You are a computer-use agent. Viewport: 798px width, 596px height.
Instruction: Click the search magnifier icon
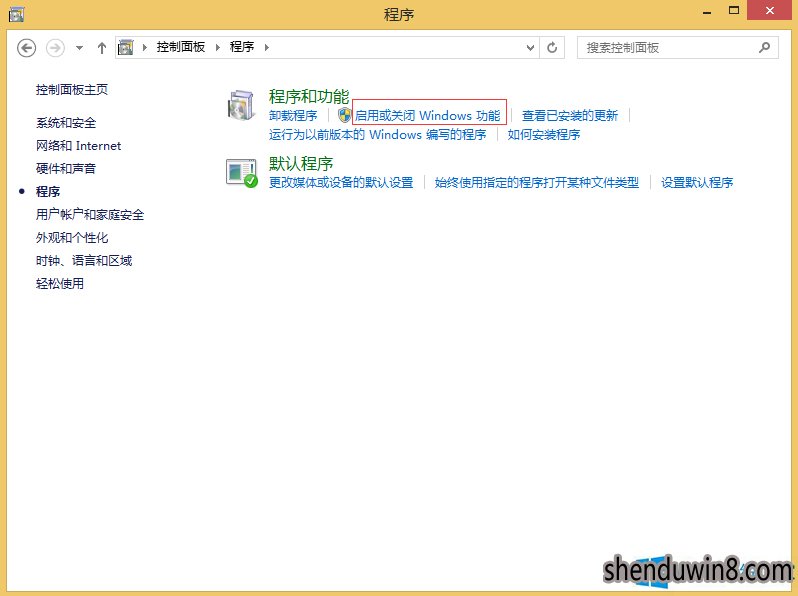[x=764, y=48]
